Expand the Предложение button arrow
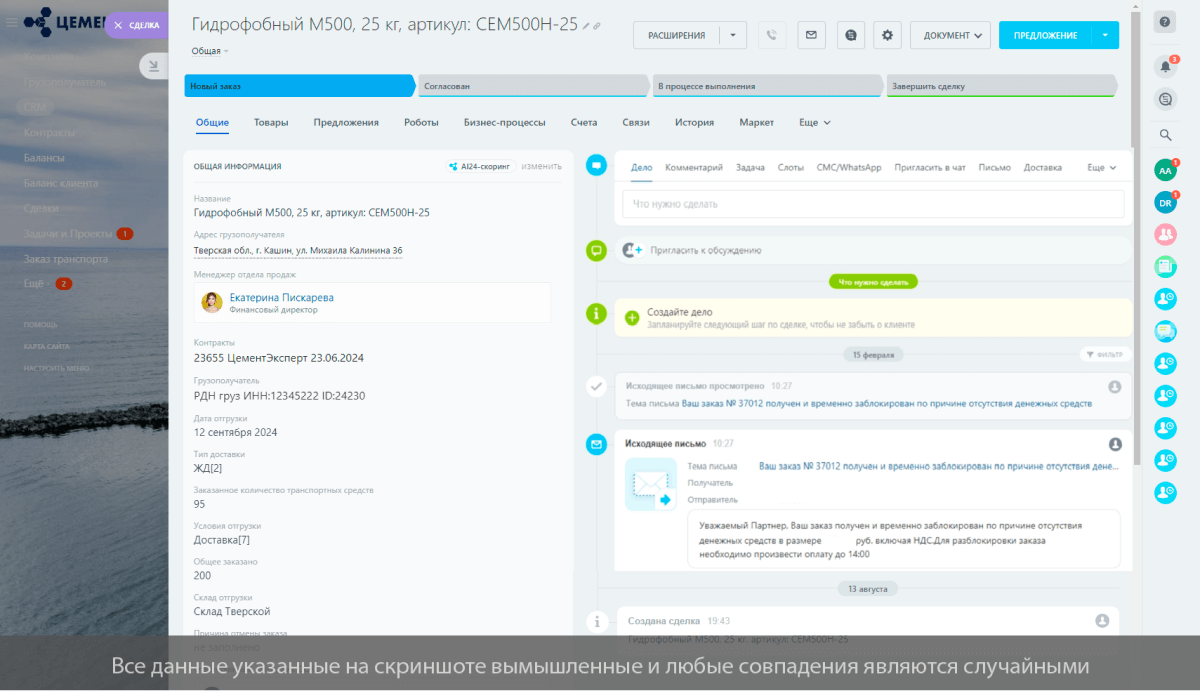 (x=1105, y=35)
